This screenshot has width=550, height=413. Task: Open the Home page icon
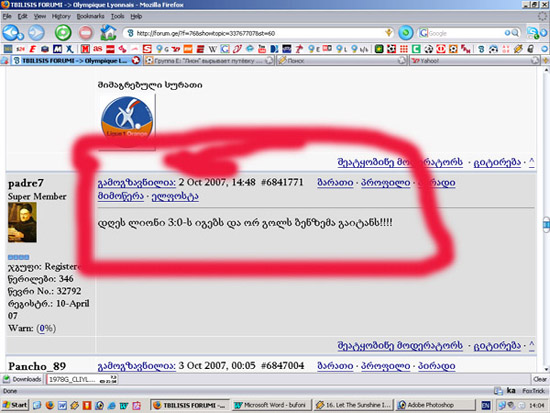click(108, 33)
